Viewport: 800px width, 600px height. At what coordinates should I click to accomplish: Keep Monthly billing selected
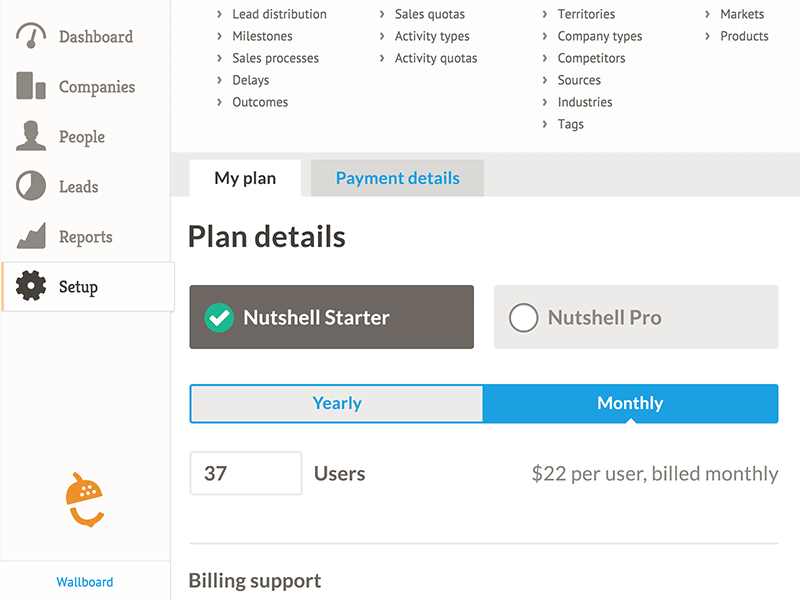[x=630, y=403]
